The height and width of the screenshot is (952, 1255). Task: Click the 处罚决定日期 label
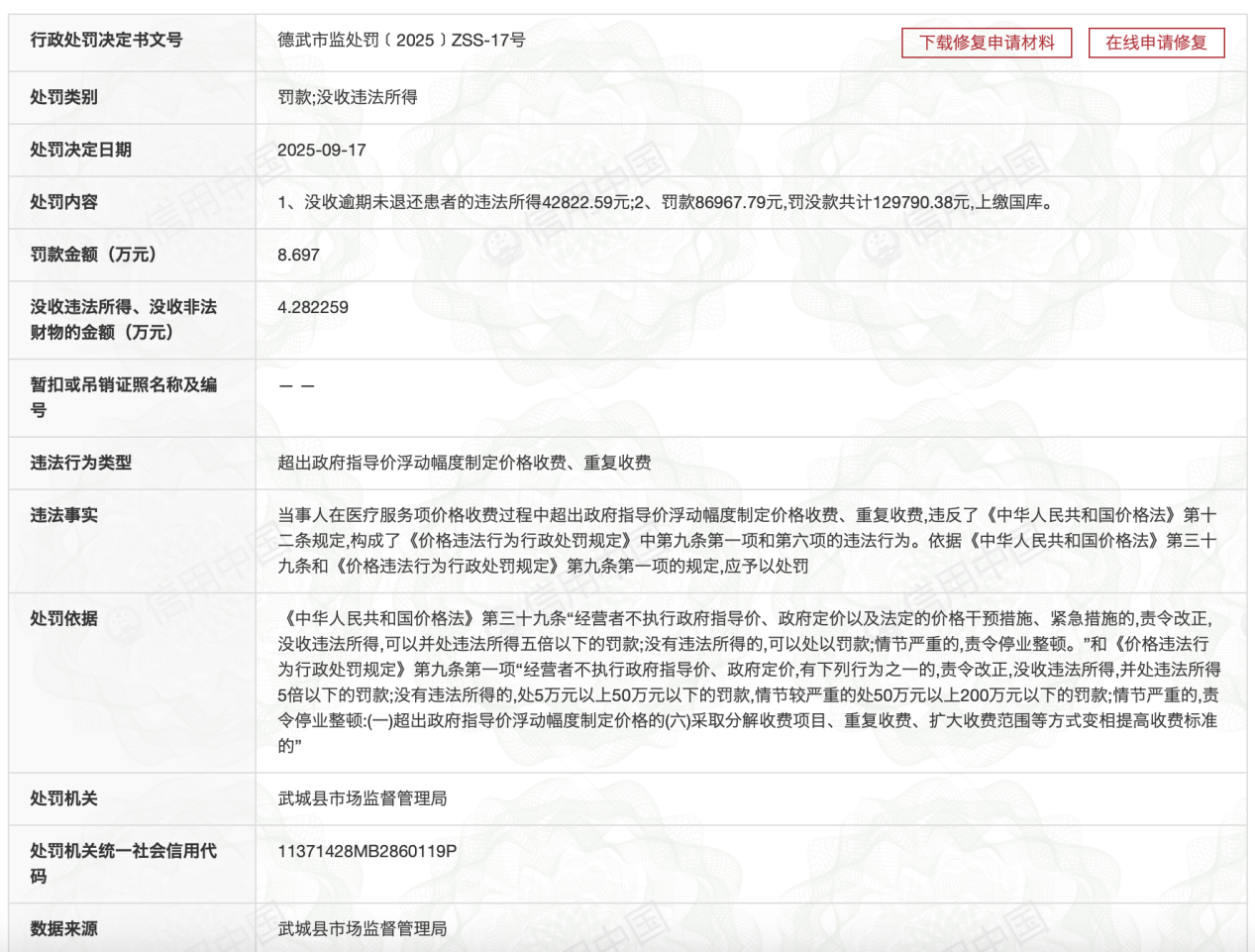pyautogui.click(x=80, y=150)
